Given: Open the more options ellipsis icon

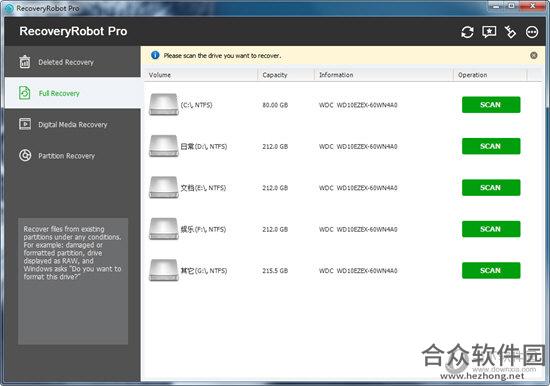Looking at the screenshot, I should [532, 32].
